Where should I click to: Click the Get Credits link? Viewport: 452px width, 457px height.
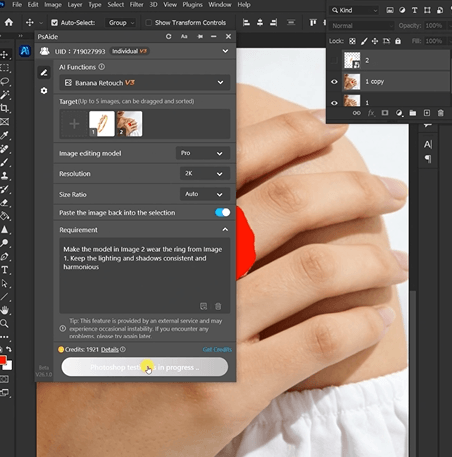(217, 349)
